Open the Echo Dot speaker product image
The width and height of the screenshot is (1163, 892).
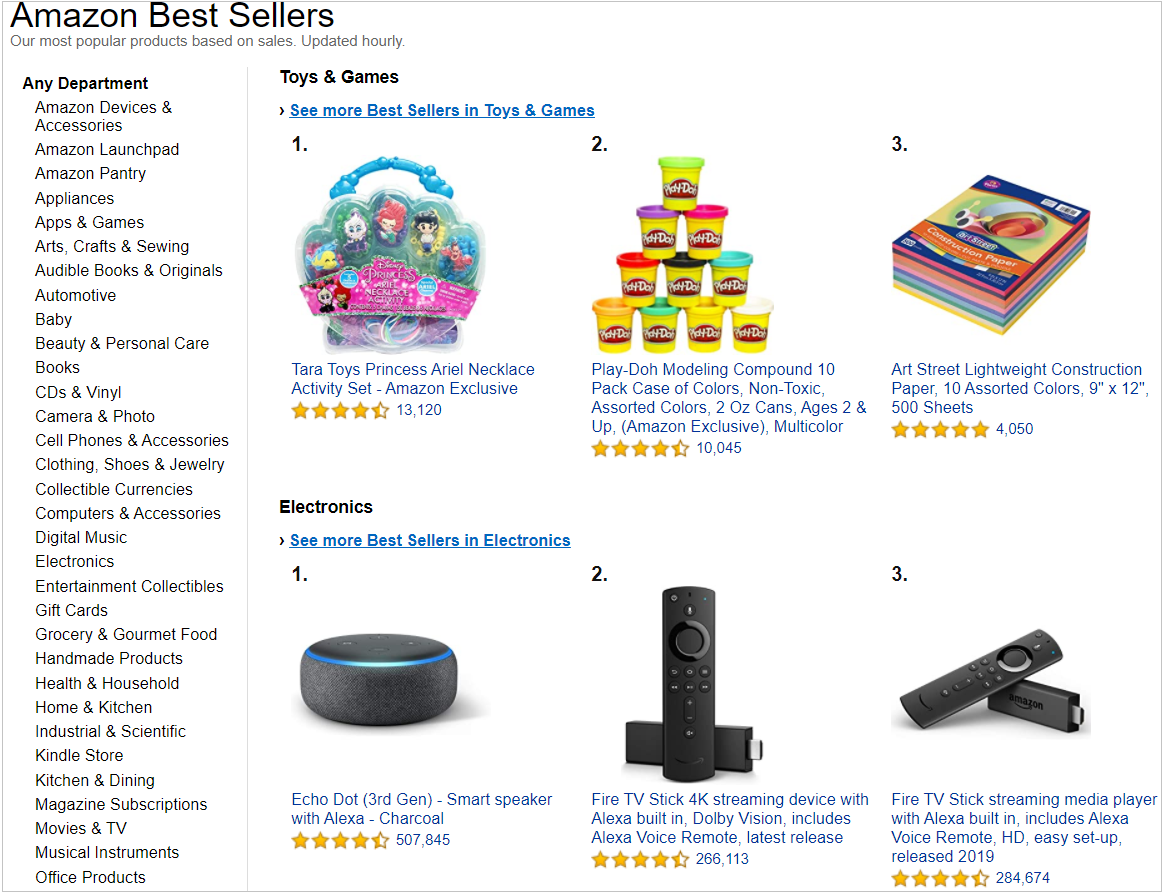[x=379, y=679]
